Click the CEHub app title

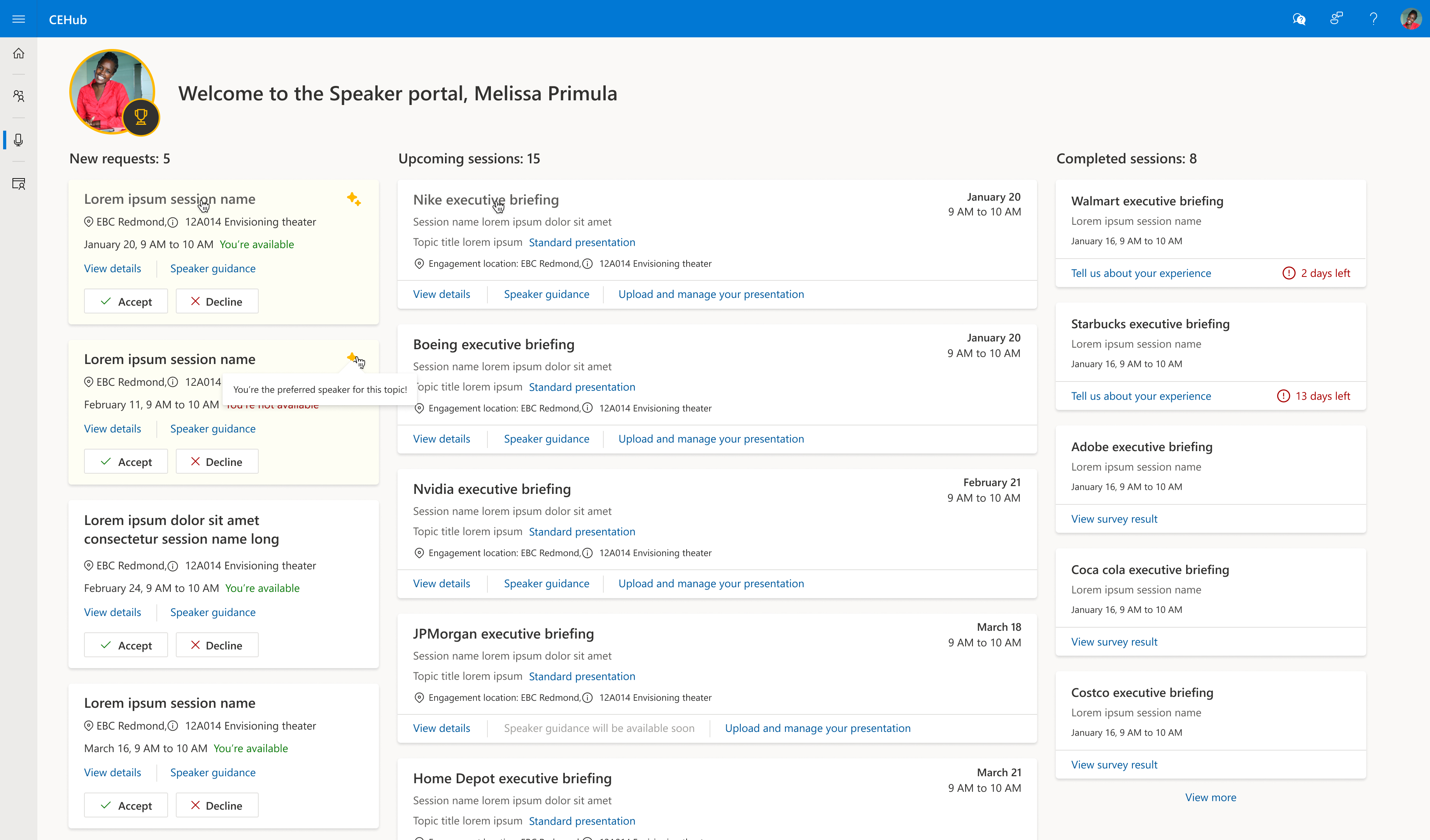68,19
